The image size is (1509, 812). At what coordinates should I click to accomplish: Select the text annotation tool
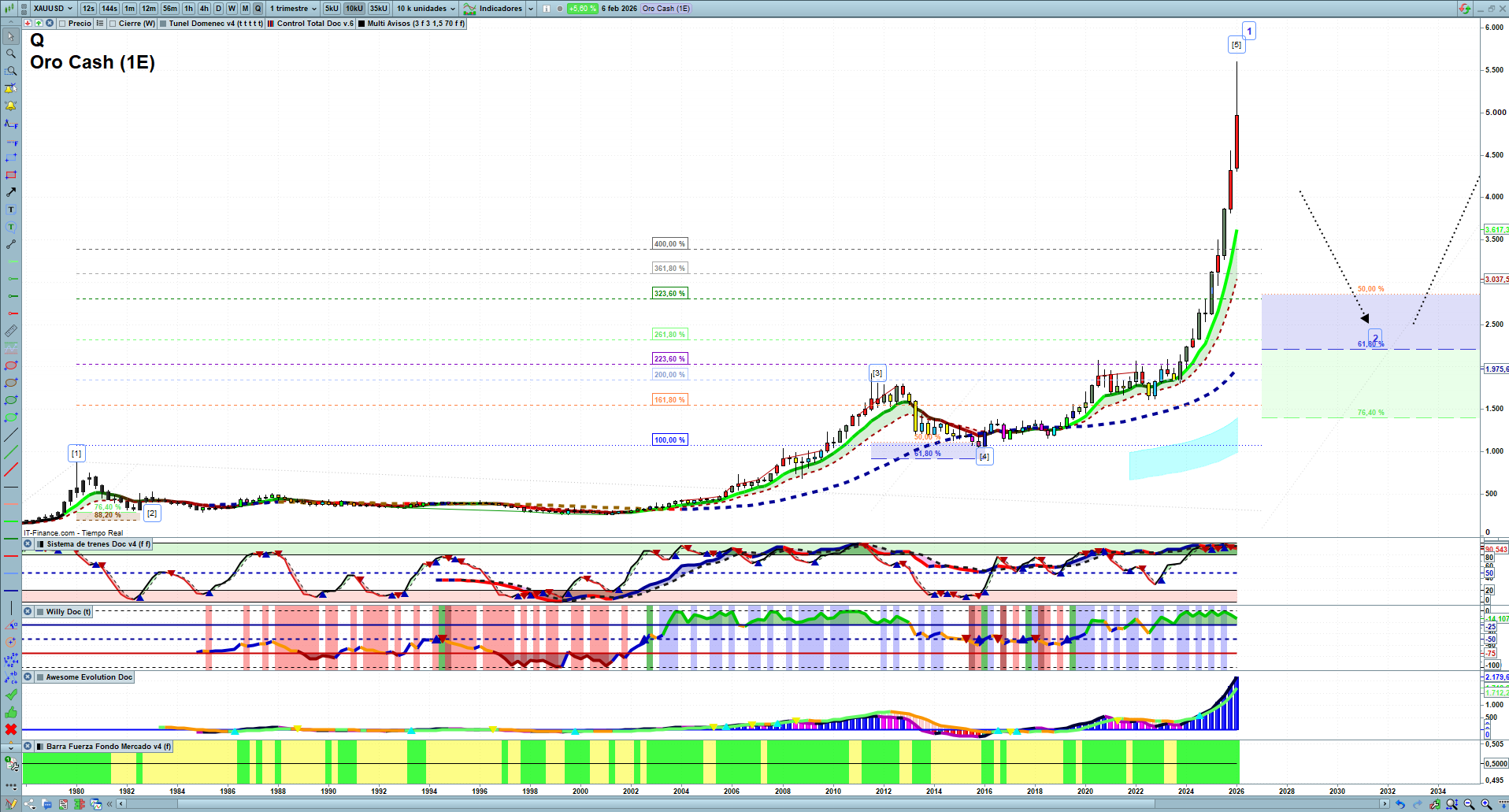11,209
